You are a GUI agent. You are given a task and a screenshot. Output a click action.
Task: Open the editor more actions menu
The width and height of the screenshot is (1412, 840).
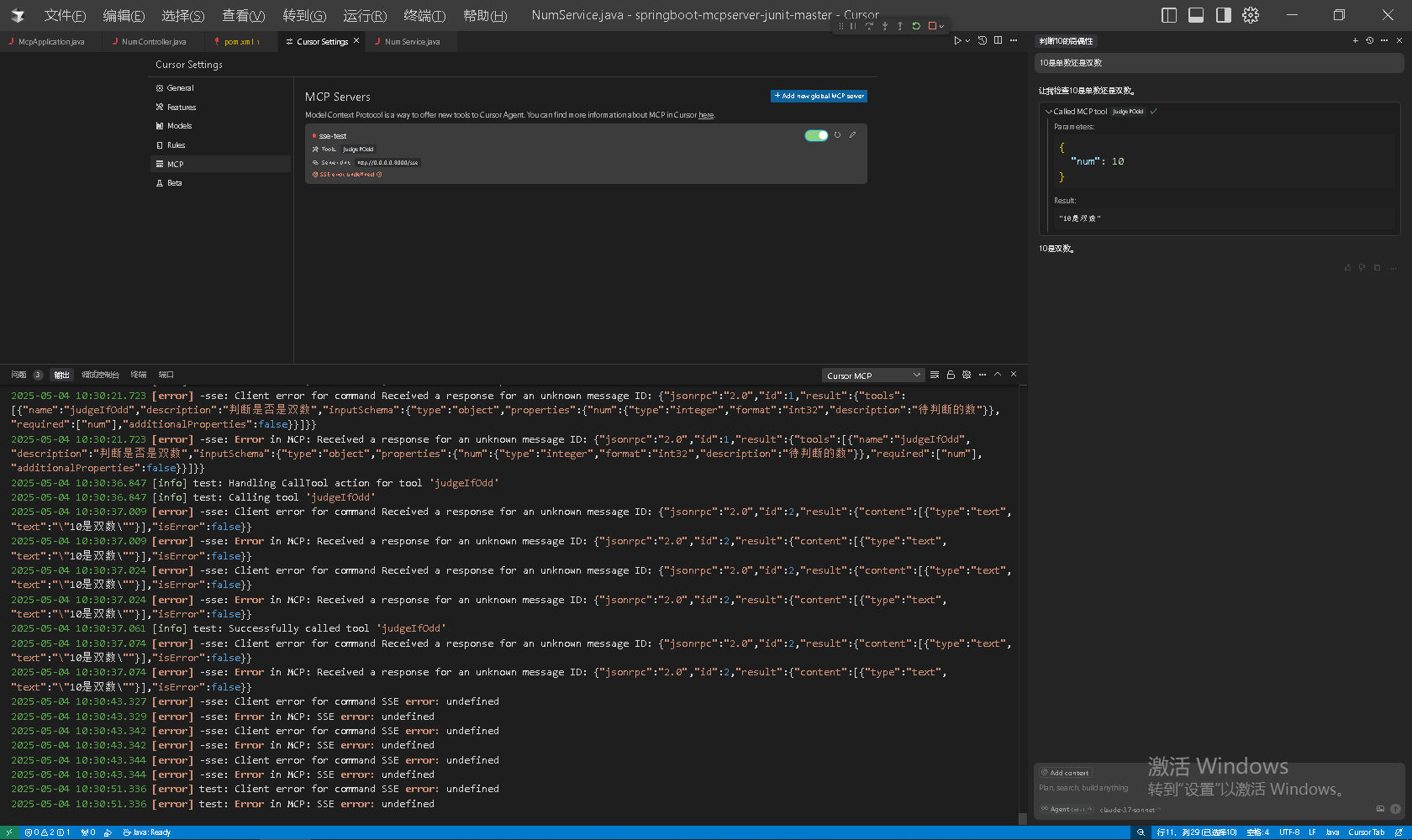pyautogui.click(x=1014, y=40)
